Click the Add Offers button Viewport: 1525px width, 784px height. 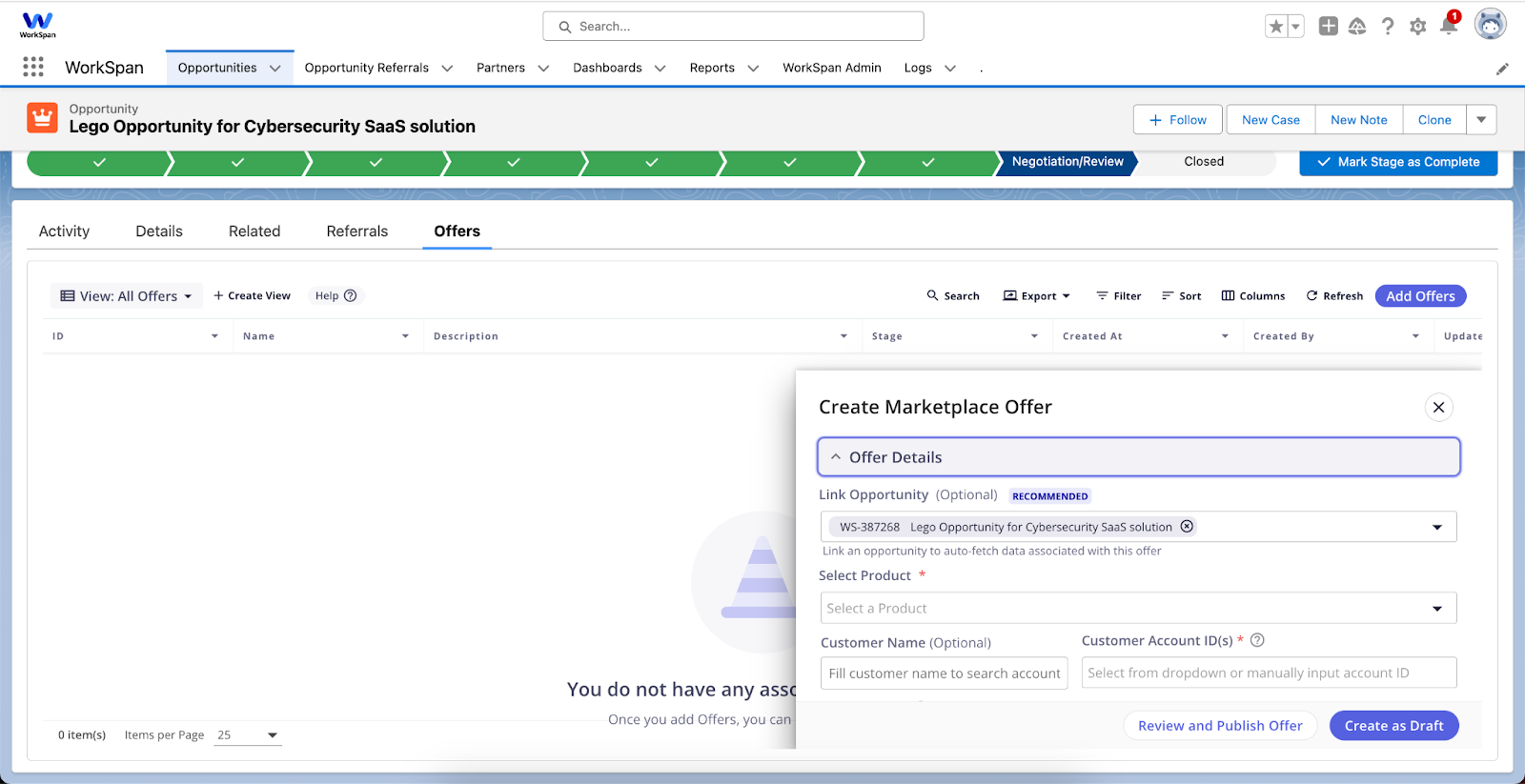tap(1420, 296)
